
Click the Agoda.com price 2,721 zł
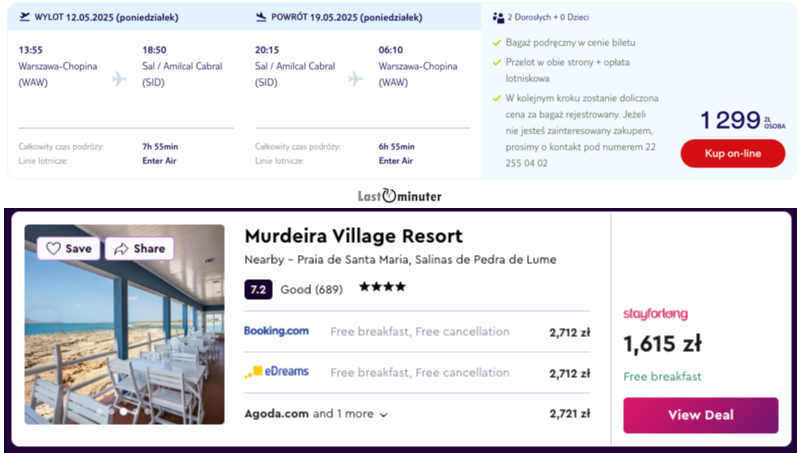(570, 414)
